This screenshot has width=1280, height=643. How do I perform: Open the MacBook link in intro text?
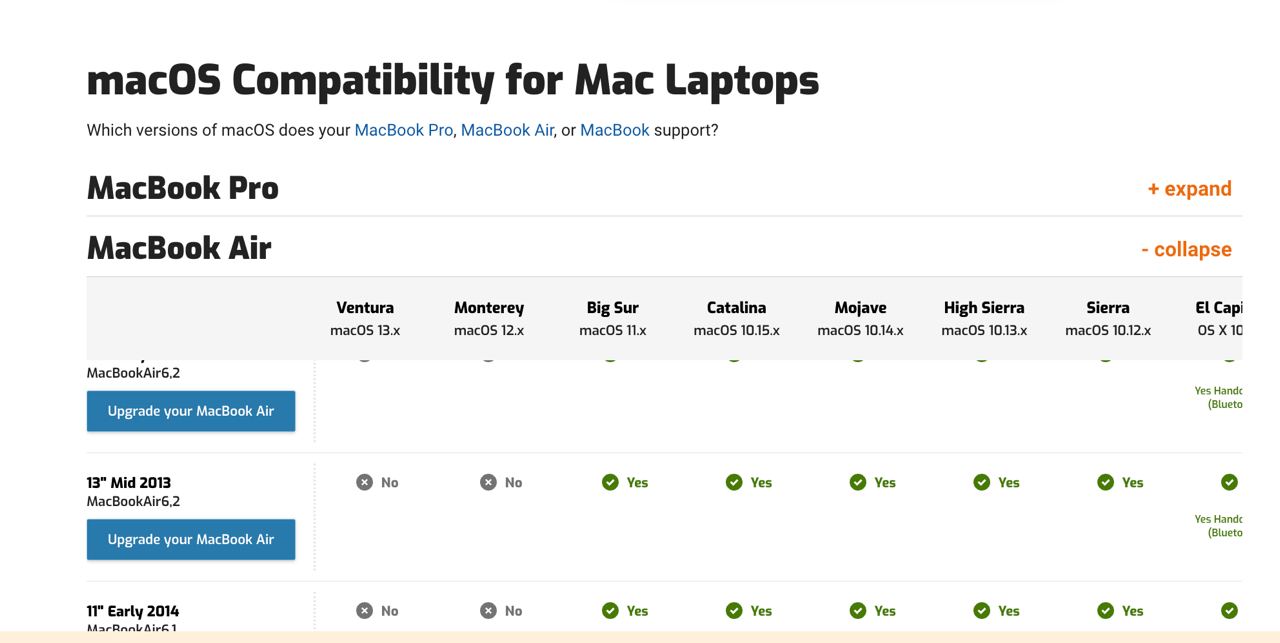tap(615, 130)
